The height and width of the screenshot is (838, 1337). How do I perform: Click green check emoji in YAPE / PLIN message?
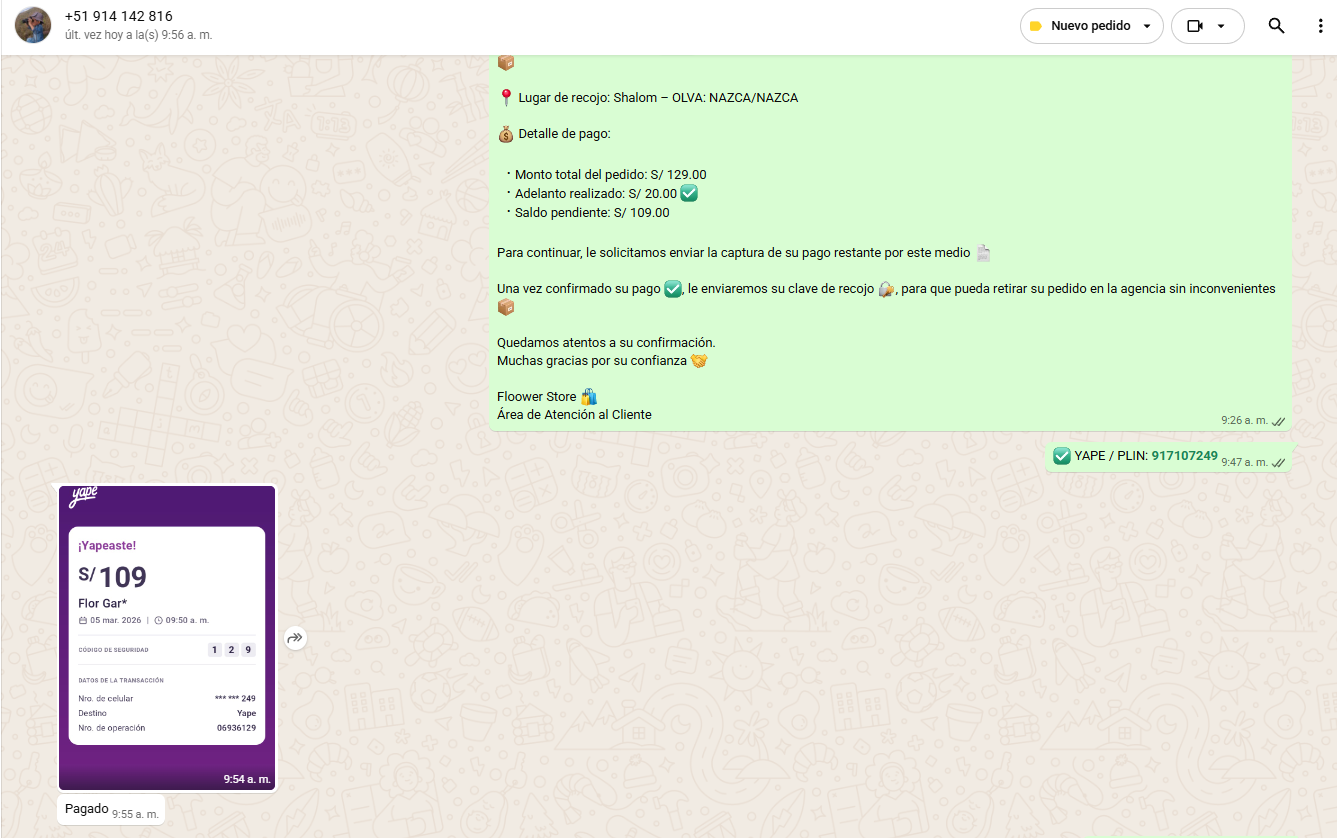[1062, 456]
